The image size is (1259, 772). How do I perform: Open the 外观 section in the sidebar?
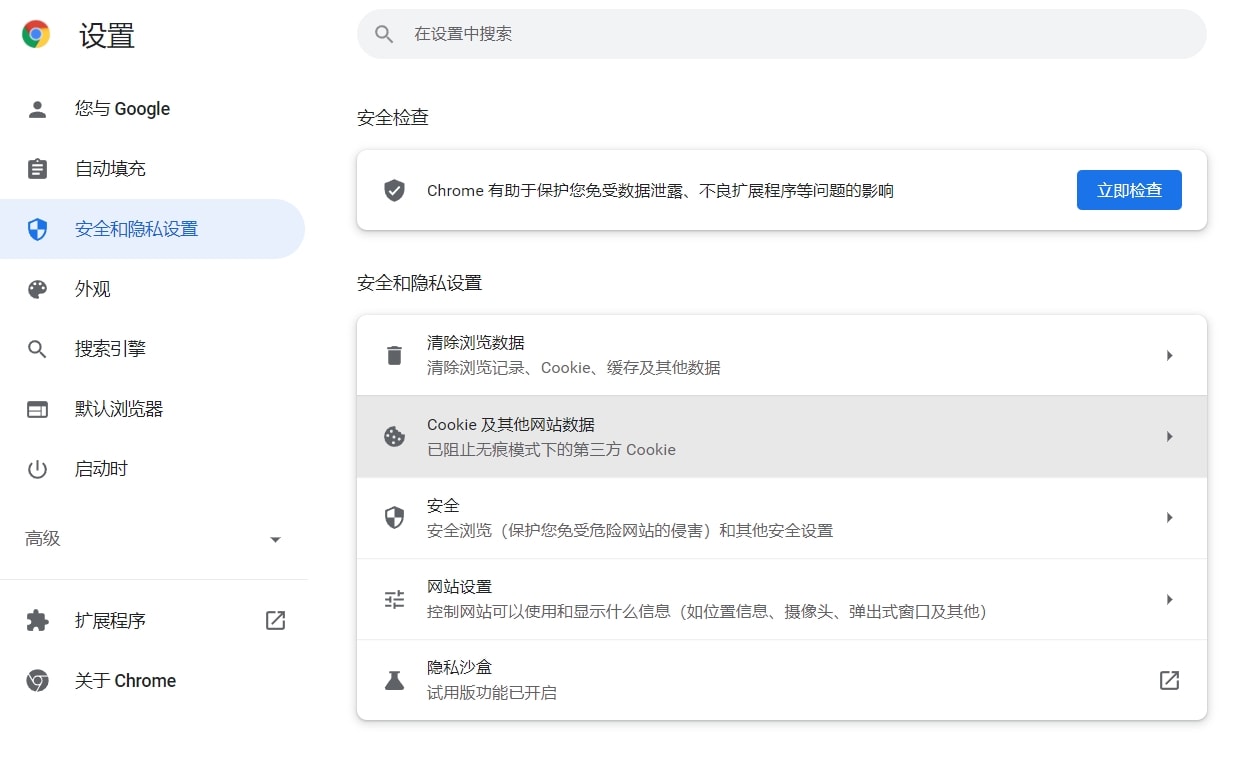point(91,288)
